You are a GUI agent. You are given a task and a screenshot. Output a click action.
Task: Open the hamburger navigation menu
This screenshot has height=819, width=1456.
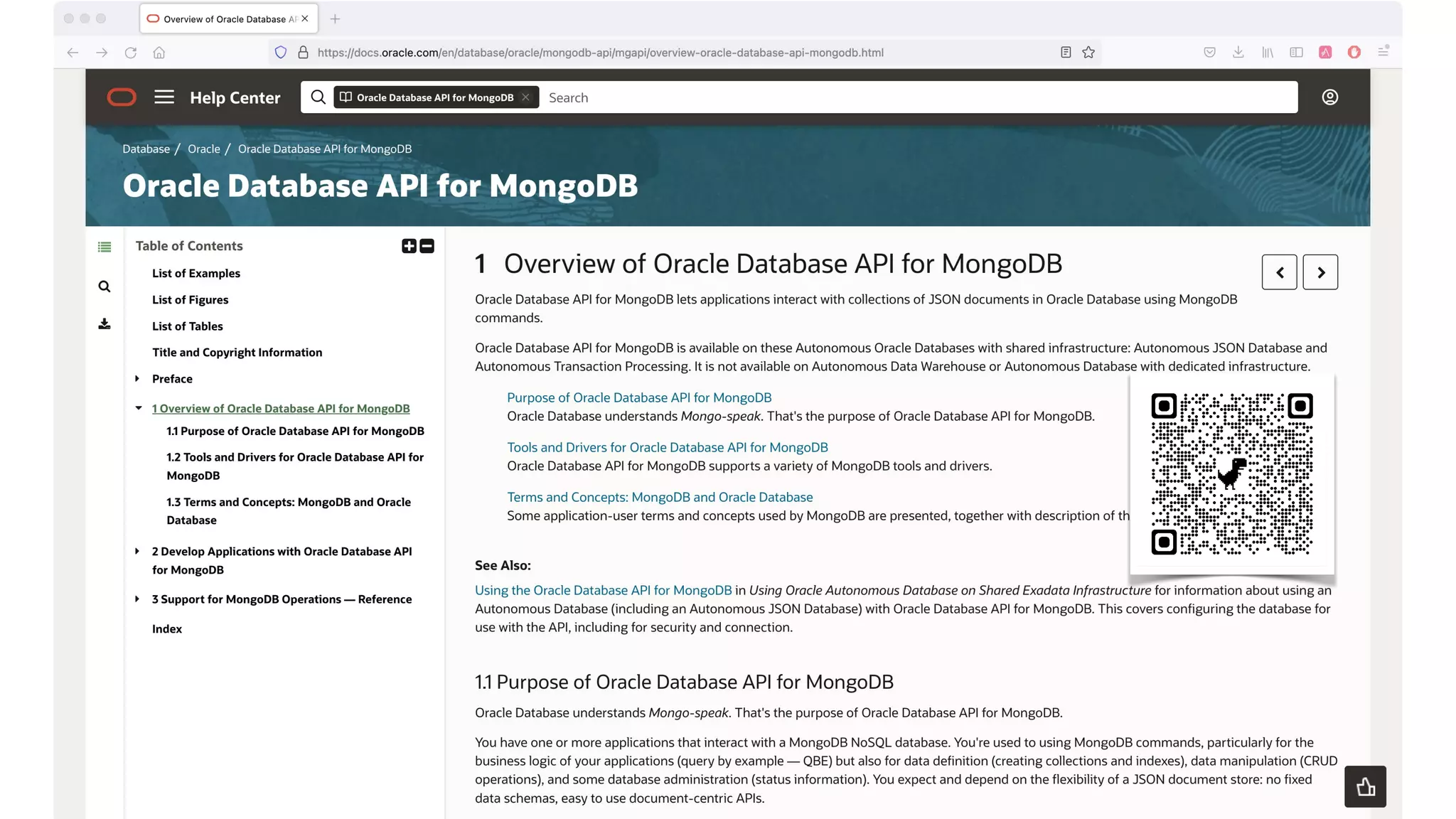164,97
